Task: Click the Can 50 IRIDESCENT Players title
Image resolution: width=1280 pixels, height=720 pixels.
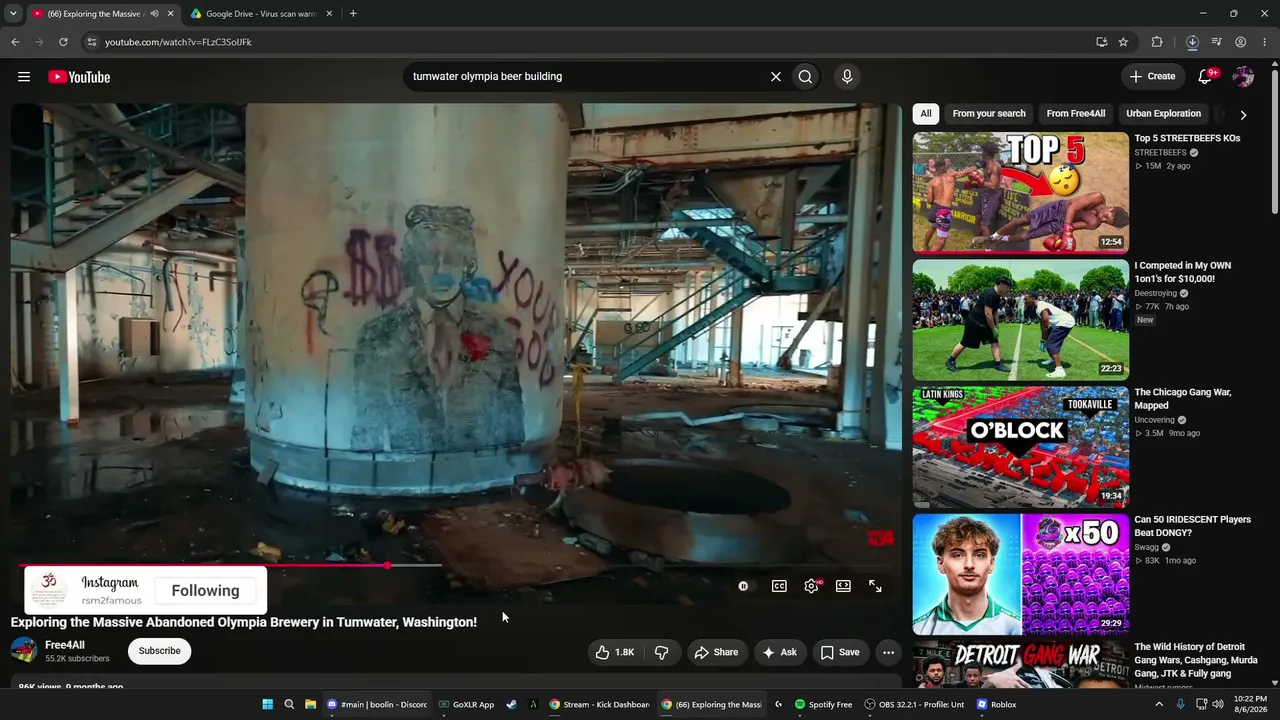Action: (1192, 526)
